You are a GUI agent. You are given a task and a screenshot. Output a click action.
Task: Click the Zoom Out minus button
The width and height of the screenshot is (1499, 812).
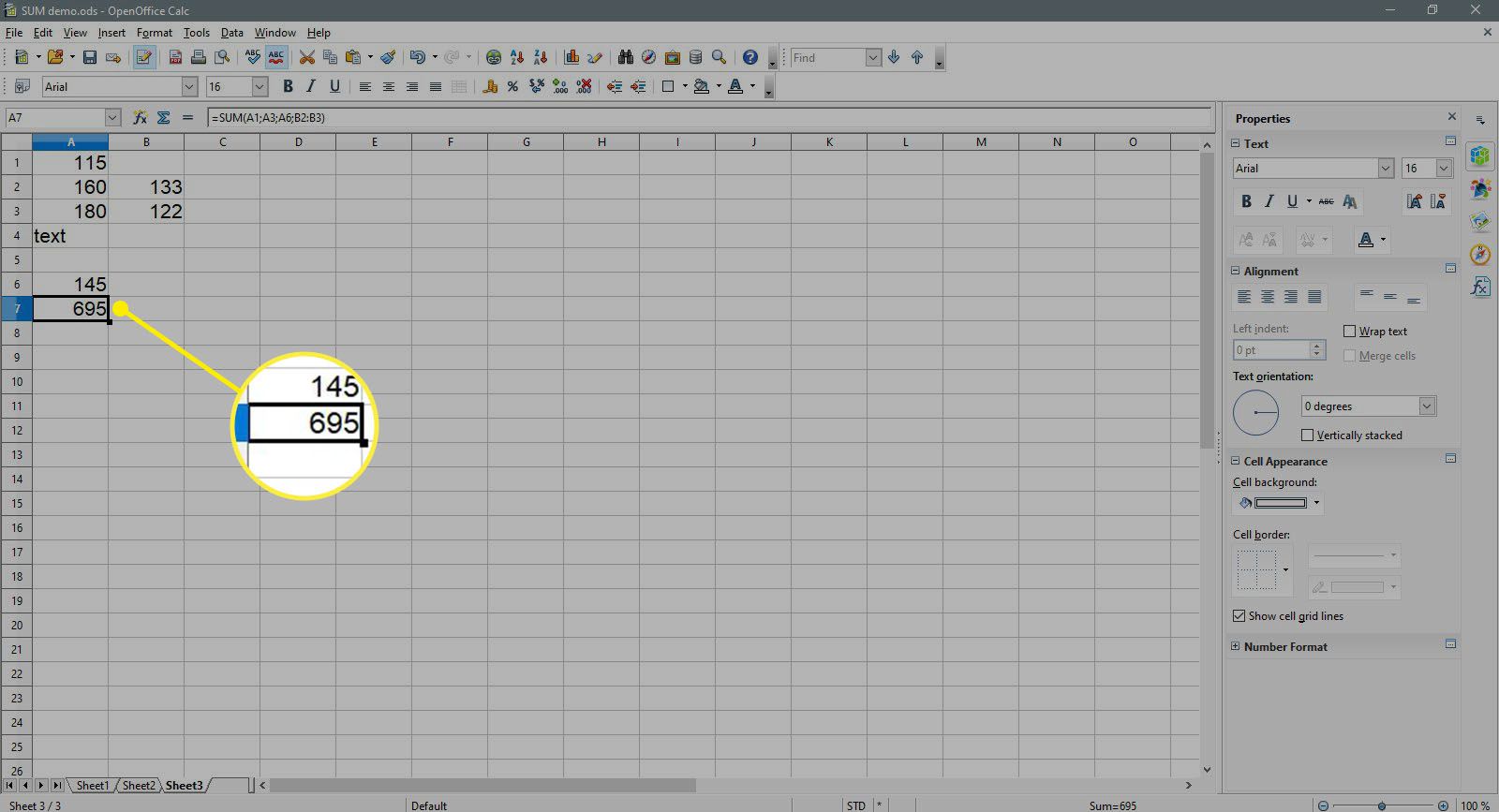coord(1323,805)
